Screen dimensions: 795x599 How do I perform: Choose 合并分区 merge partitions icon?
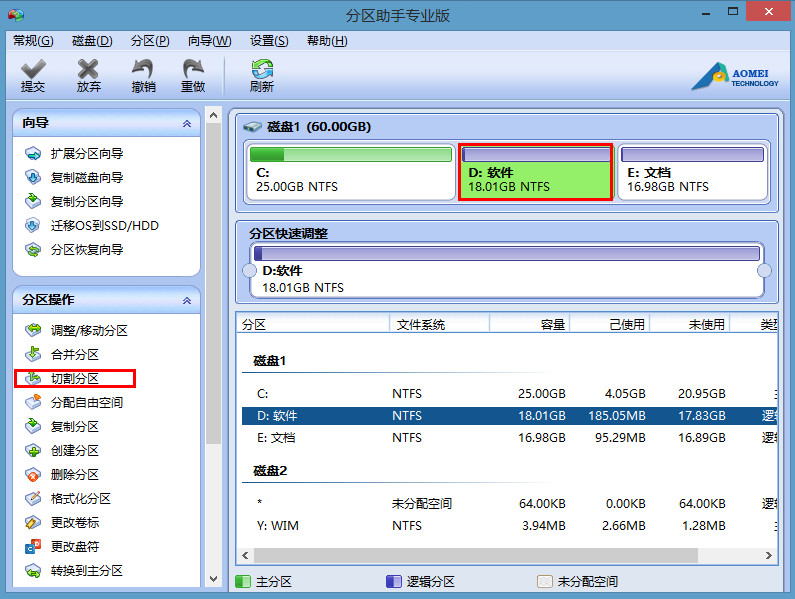33,354
